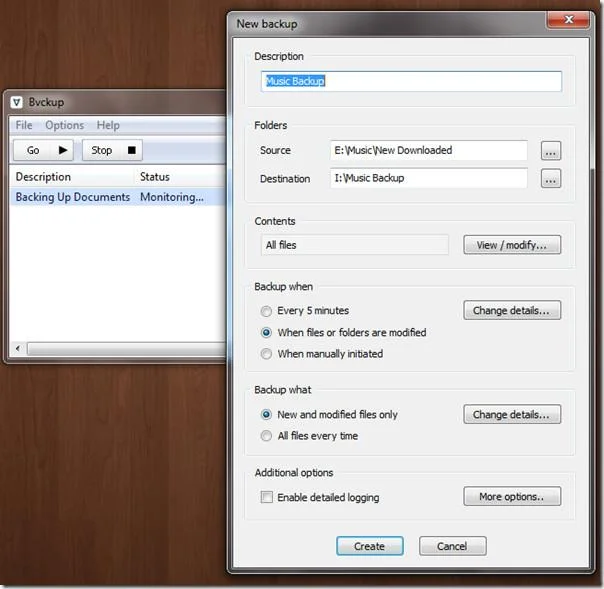Select When files or folders are modified
Image resolution: width=604 pixels, height=589 pixels.
tap(266, 332)
